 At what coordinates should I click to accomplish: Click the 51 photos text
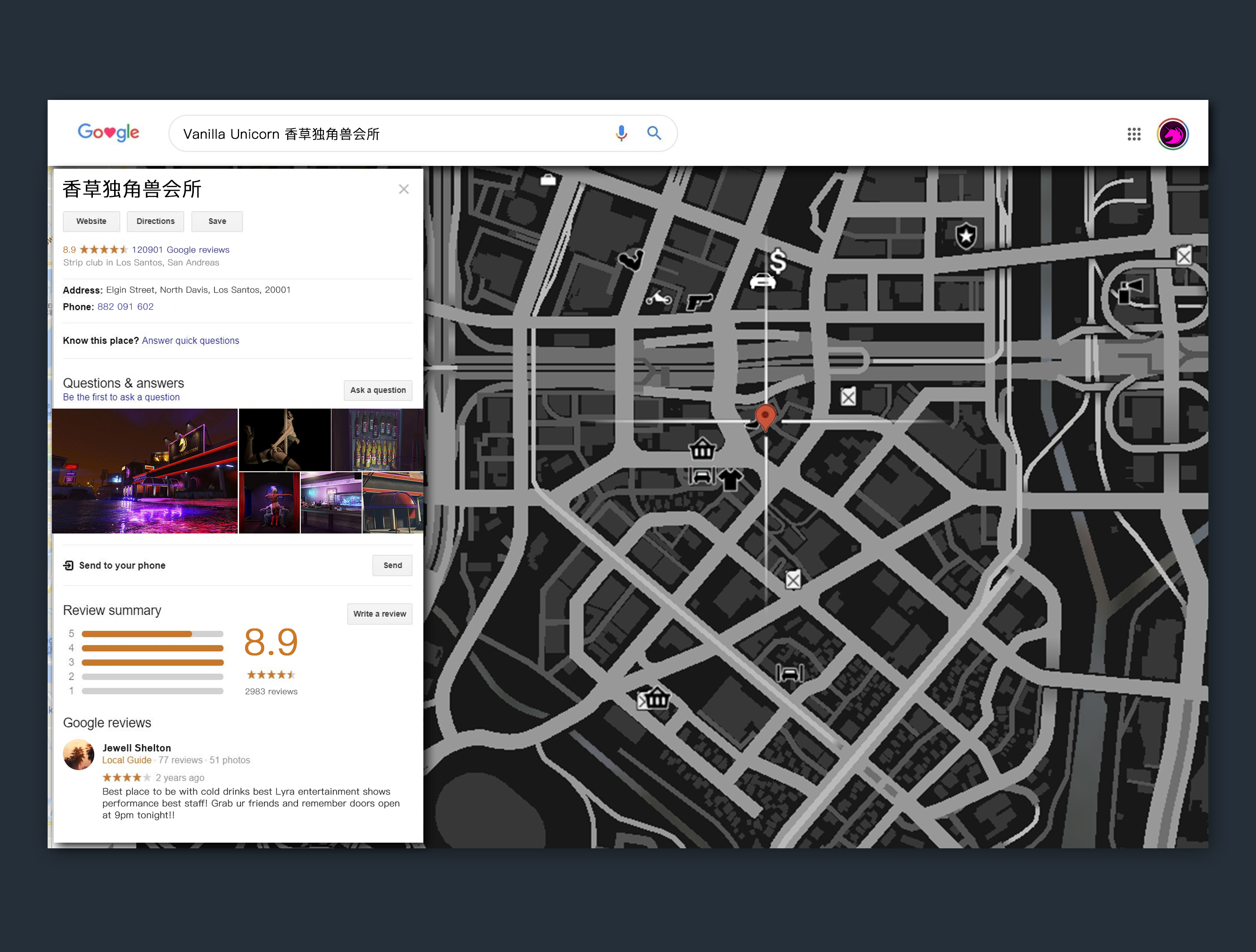(x=230, y=760)
